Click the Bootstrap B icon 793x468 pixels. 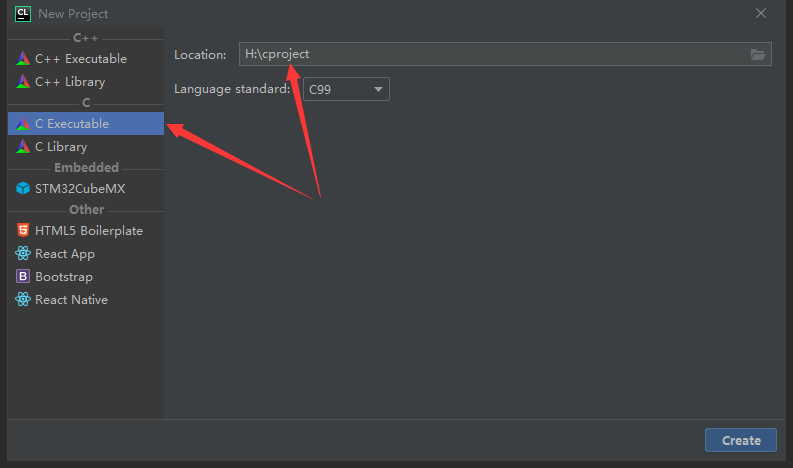24,277
